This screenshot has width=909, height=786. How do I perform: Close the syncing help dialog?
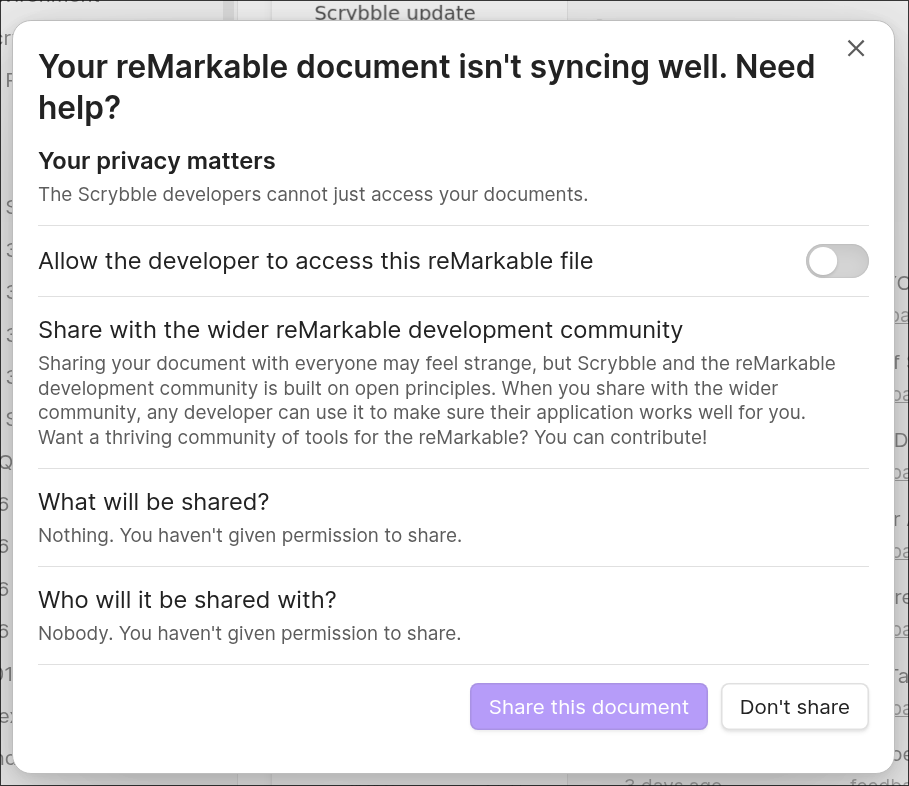point(856,48)
